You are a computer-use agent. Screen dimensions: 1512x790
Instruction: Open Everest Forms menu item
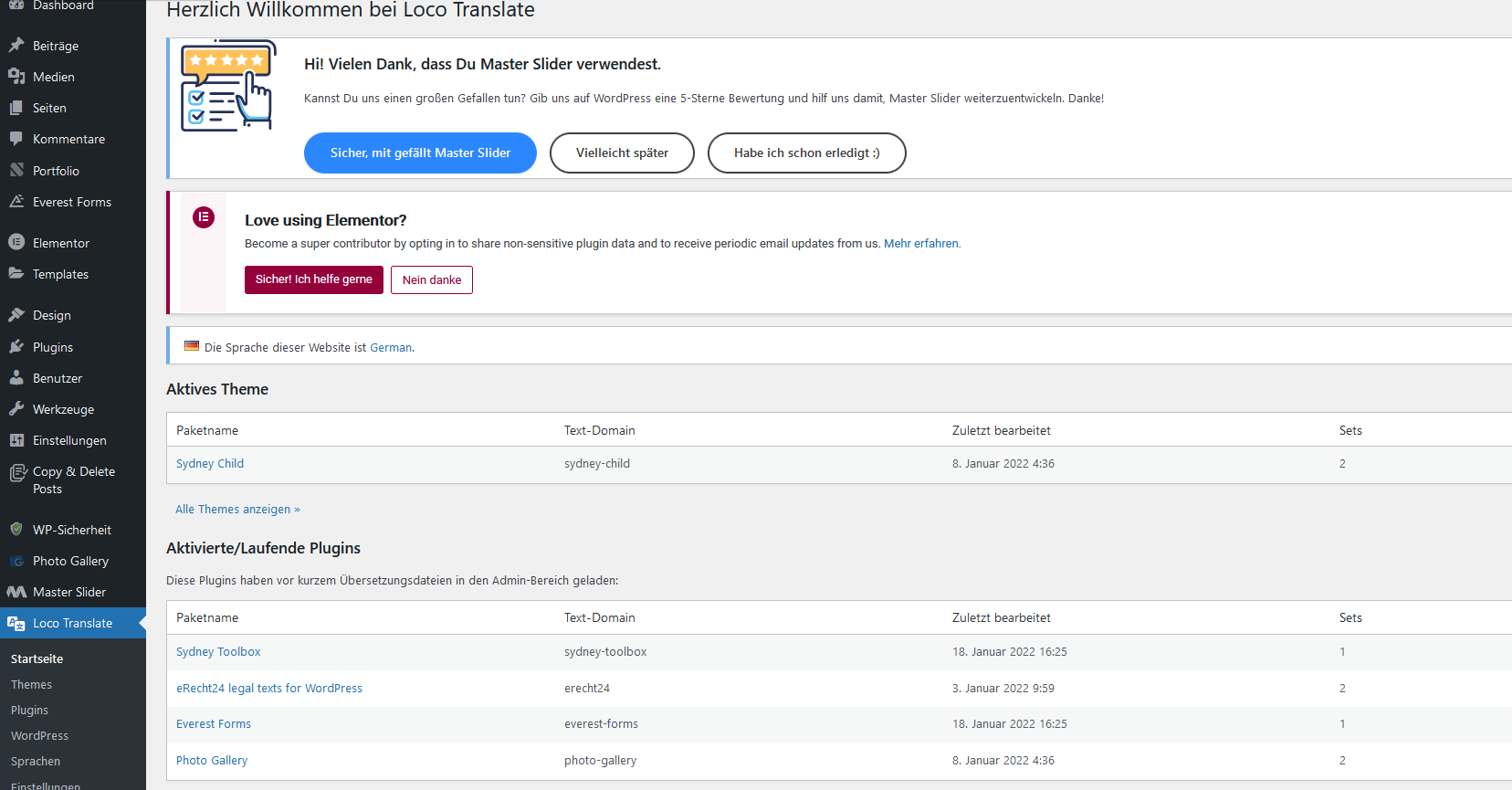point(73,202)
